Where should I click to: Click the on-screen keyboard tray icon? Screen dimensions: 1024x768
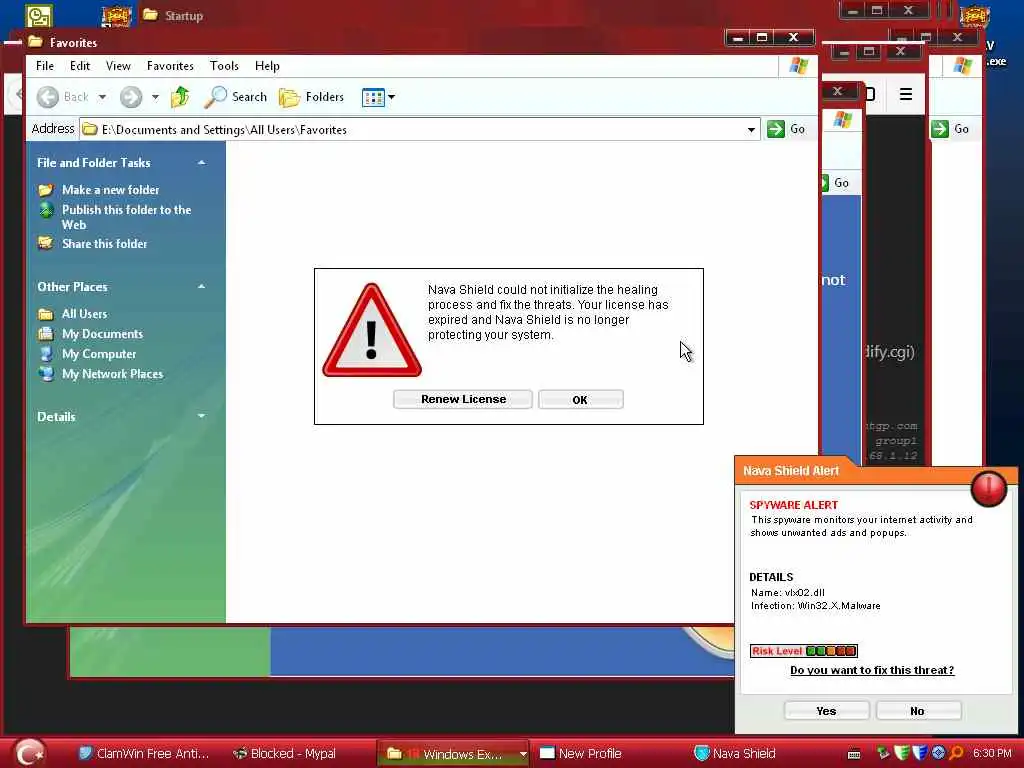tap(854, 754)
